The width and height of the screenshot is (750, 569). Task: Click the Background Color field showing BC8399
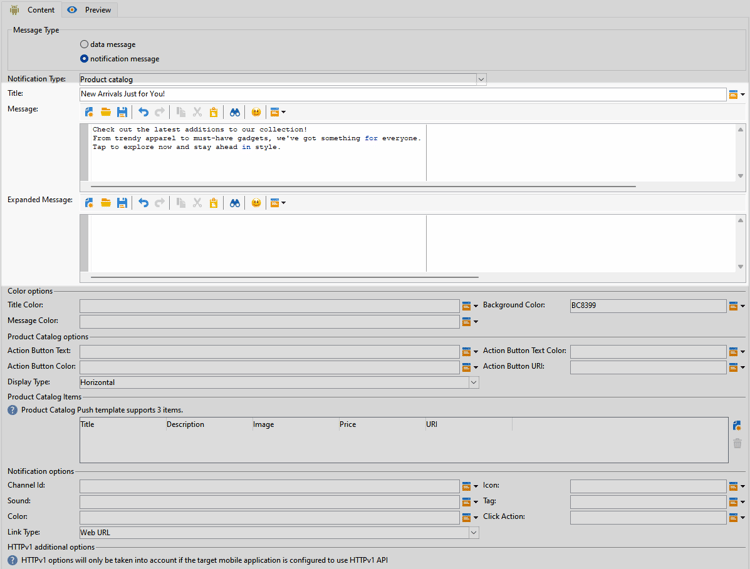tap(648, 306)
